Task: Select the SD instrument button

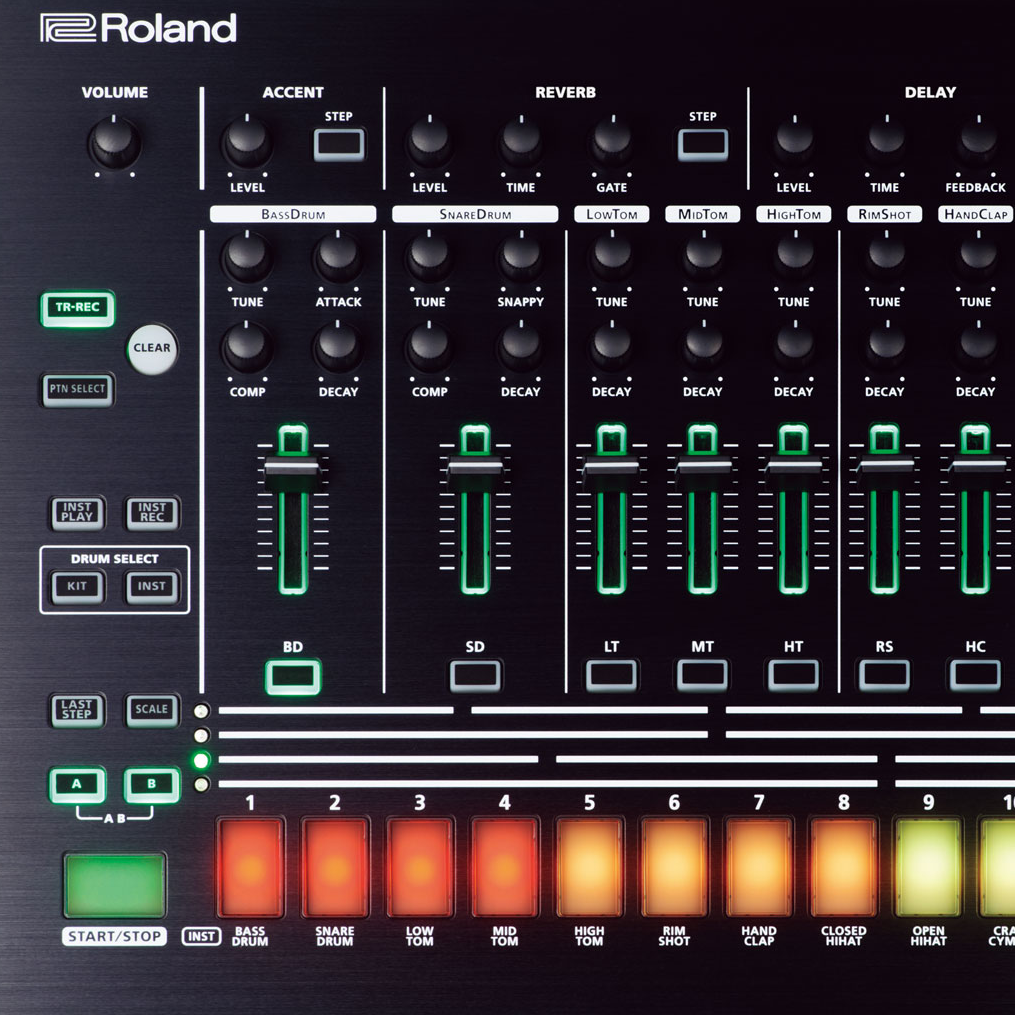Action: tap(475, 677)
